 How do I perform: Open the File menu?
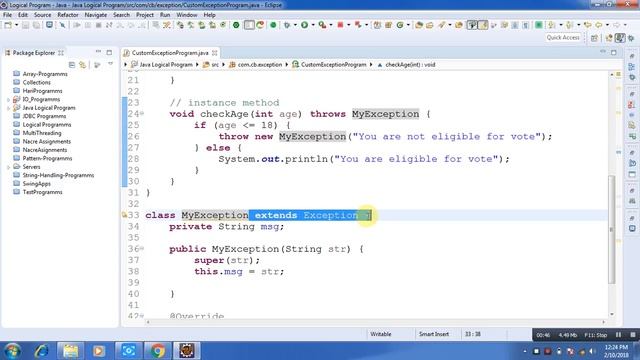click(x=7, y=15)
